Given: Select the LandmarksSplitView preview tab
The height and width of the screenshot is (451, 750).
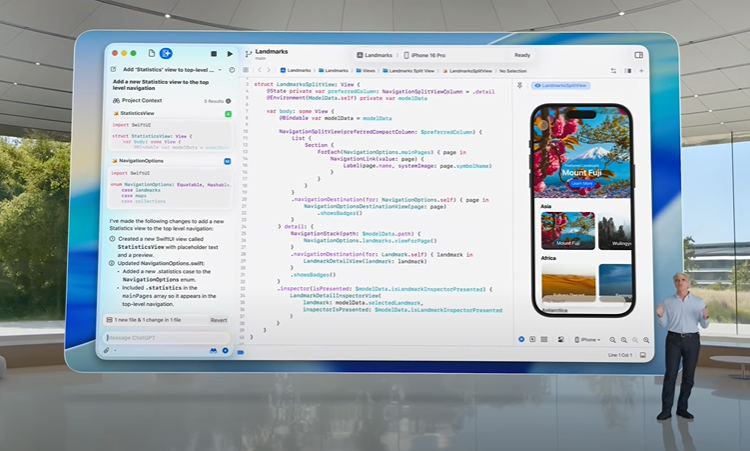Looking at the screenshot, I should [x=561, y=86].
